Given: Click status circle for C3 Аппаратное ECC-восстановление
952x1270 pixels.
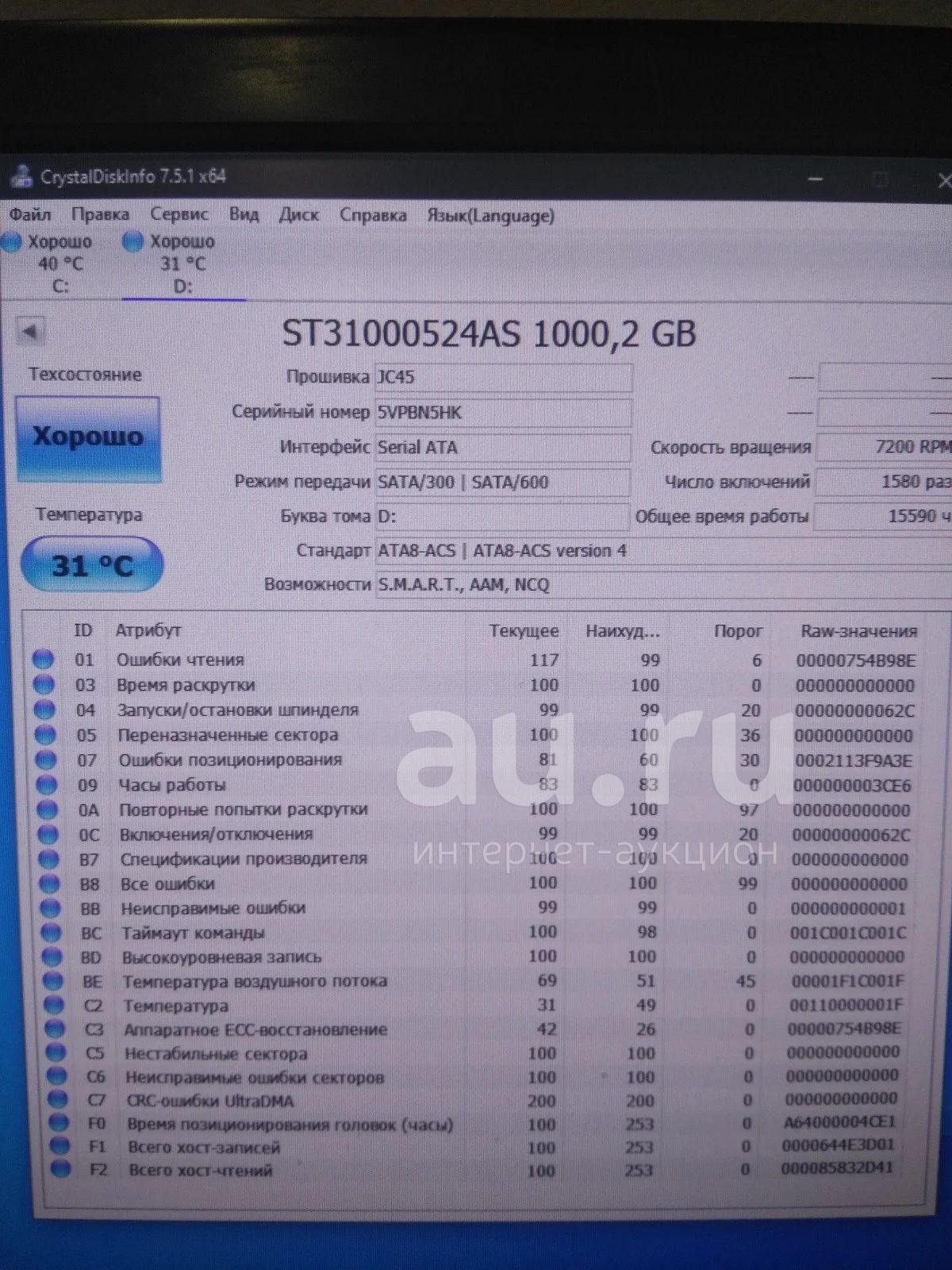Looking at the screenshot, I should coord(54,1029).
